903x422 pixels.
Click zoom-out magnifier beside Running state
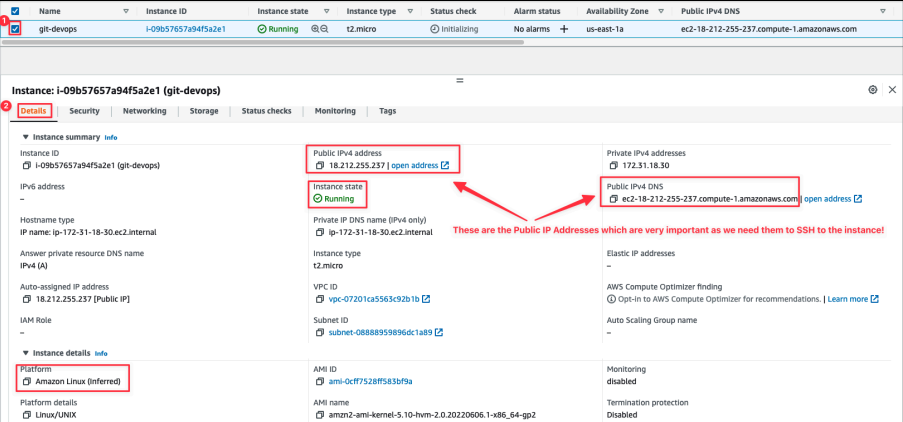[324, 29]
